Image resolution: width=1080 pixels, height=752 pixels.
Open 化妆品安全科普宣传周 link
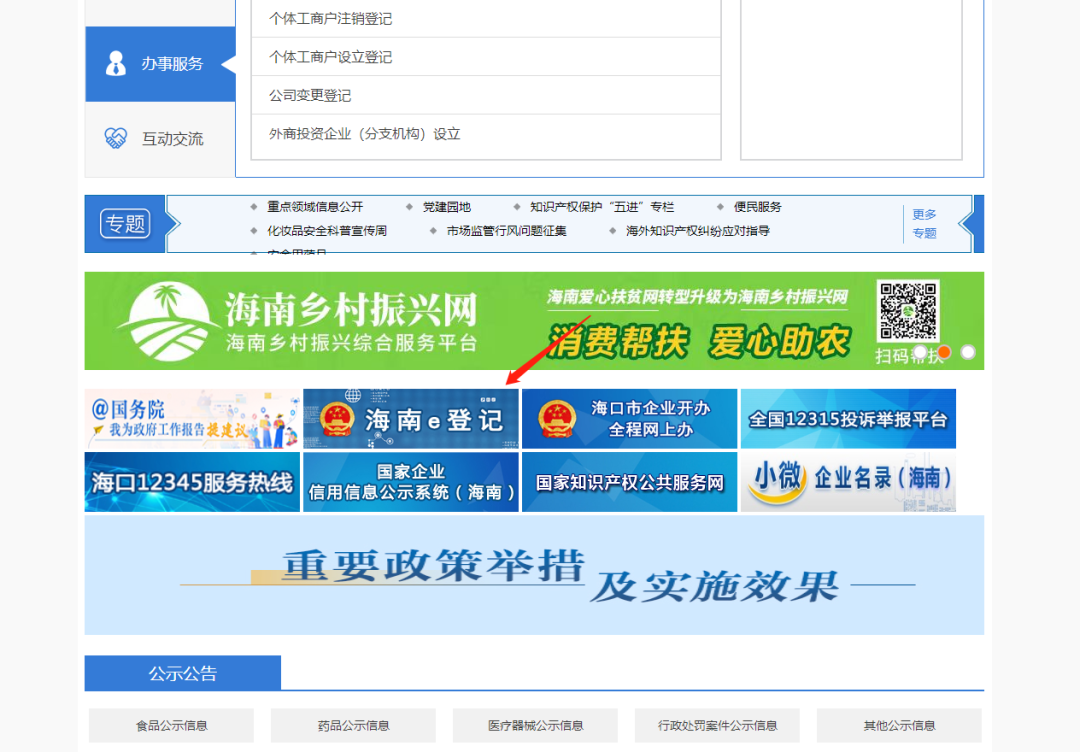tap(326, 231)
